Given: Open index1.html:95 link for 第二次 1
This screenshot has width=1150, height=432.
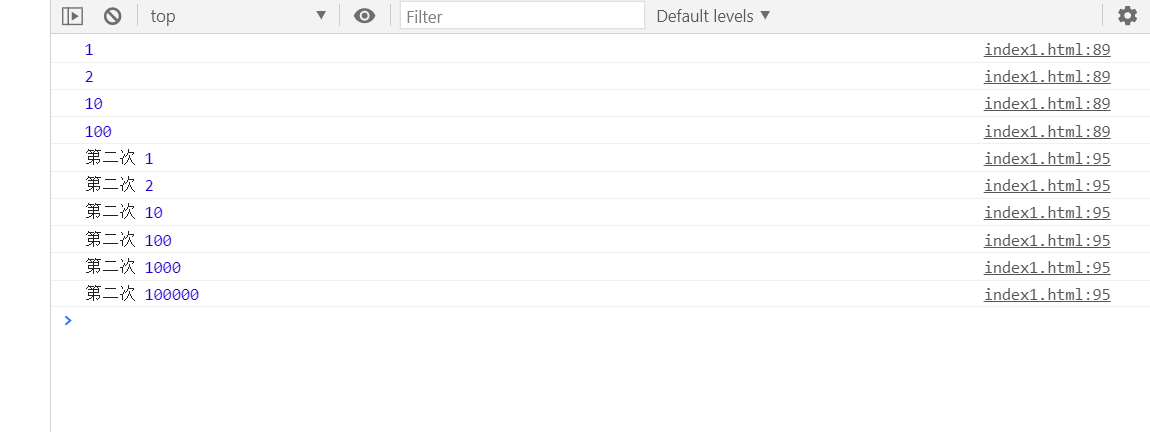Looking at the screenshot, I should pos(1047,158).
